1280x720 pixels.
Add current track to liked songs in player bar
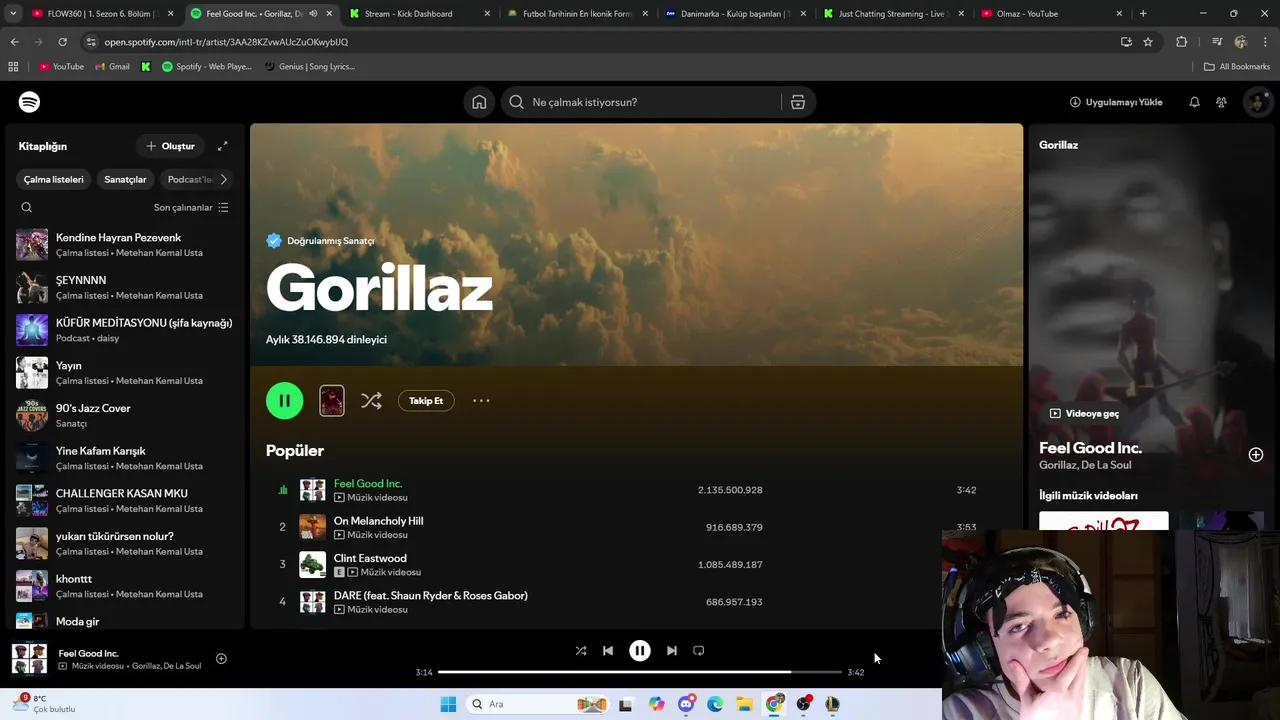[221, 659]
